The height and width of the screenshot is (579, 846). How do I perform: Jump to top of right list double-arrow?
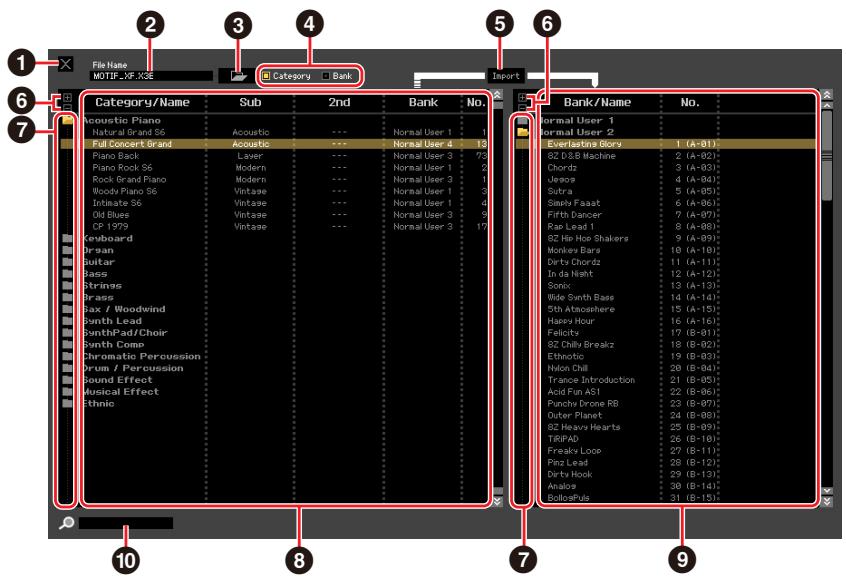(827, 94)
